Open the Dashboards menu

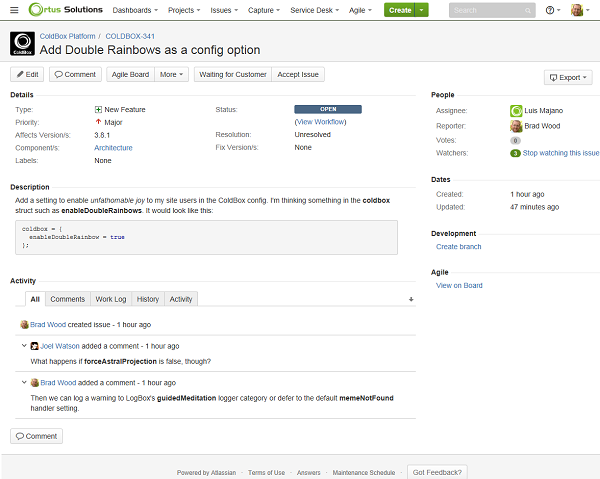click(x=135, y=10)
